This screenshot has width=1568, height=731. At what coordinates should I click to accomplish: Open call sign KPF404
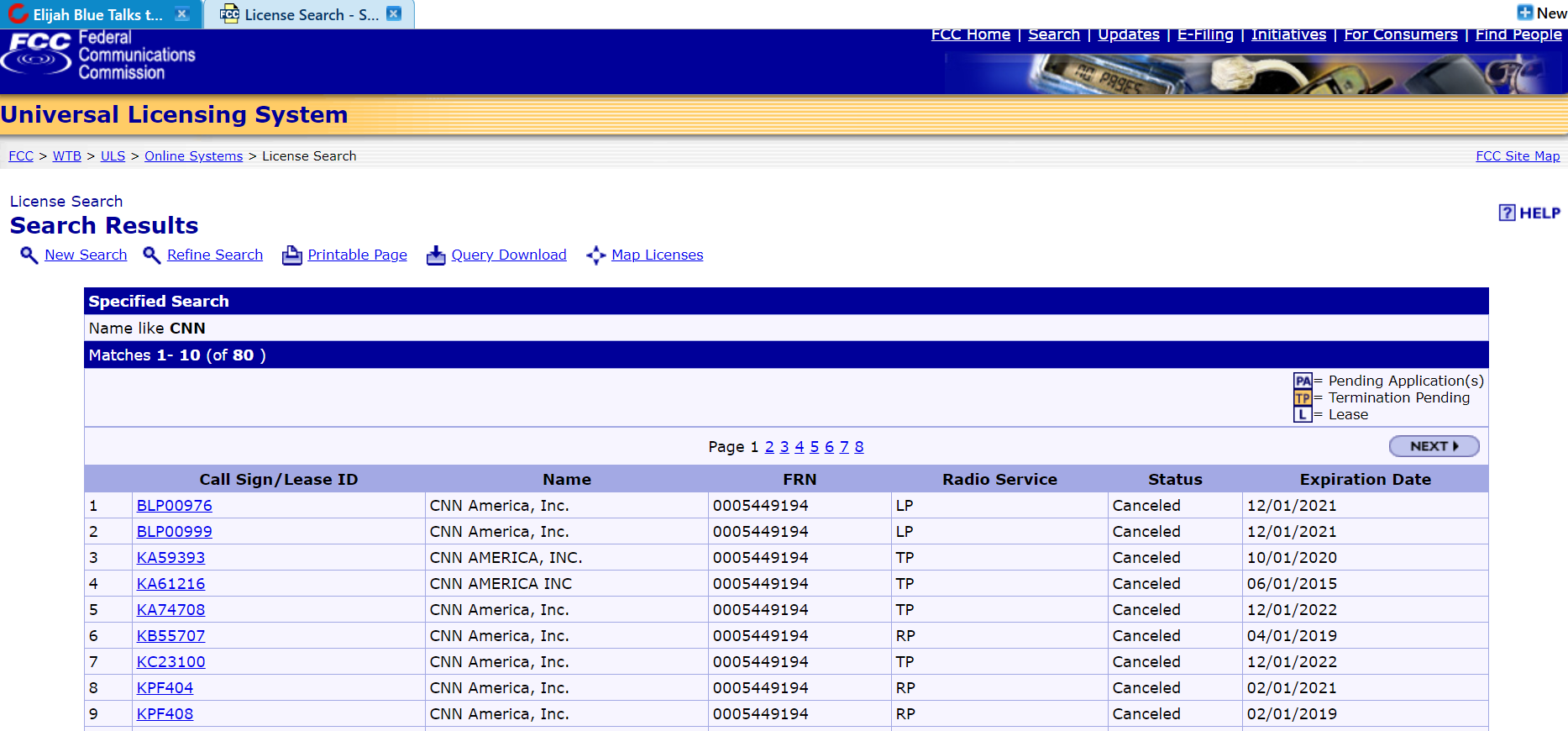165,688
